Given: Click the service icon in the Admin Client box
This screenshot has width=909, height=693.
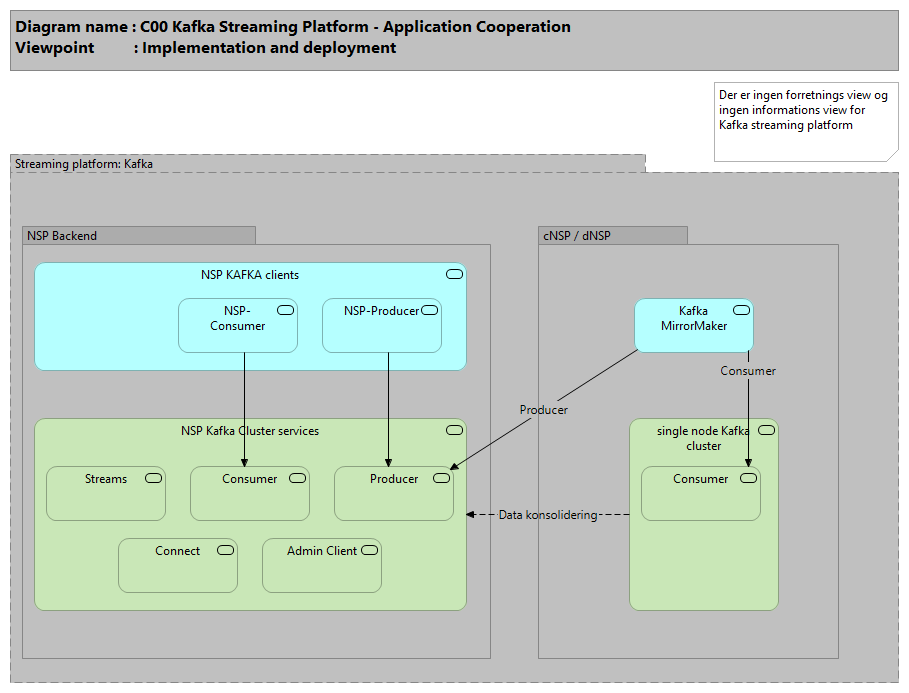Looking at the screenshot, I should (x=369, y=550).
